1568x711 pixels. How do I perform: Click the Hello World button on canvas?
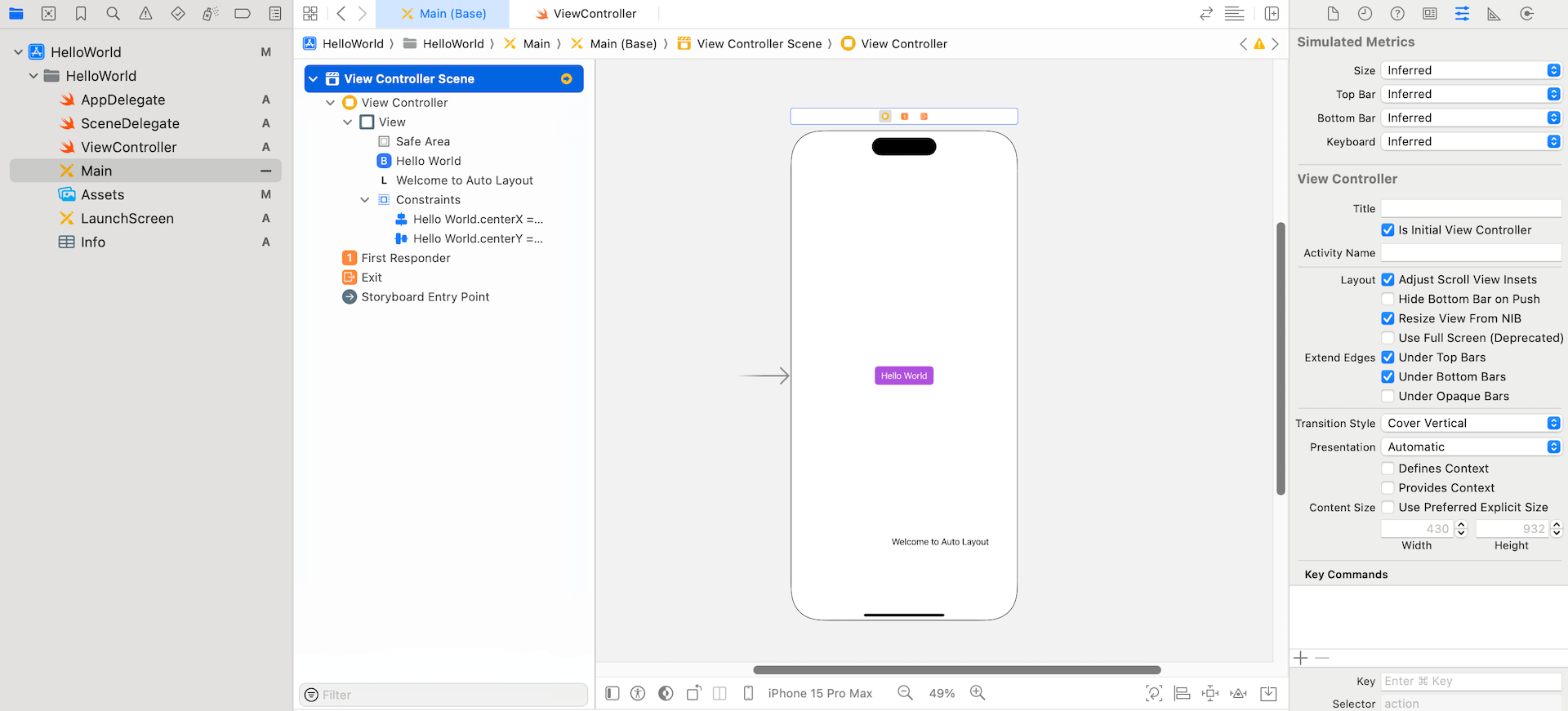(x=903, y=375)
